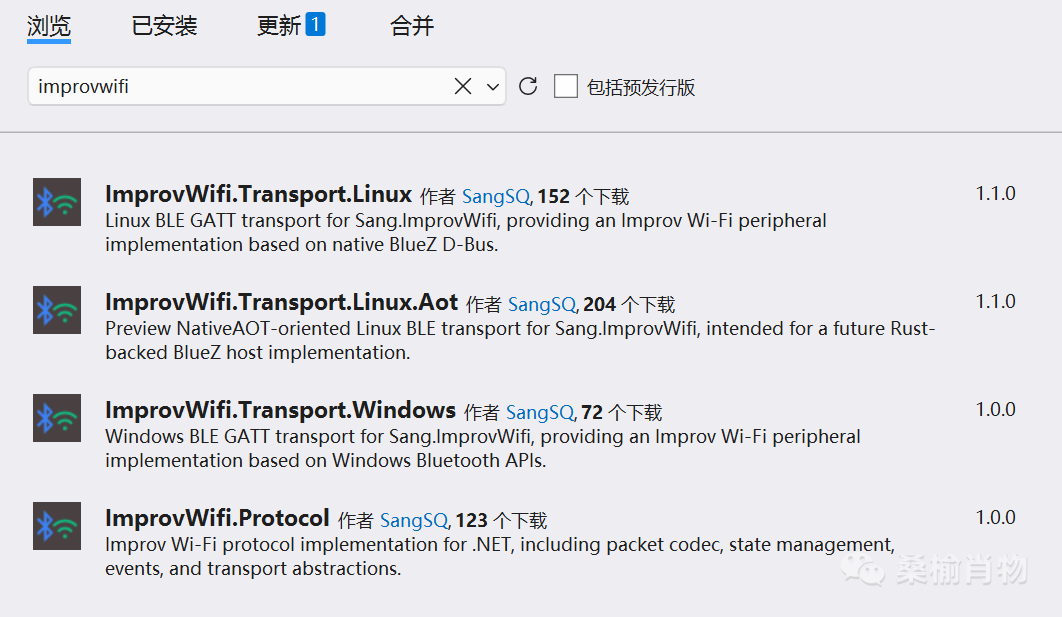The height and width of the screenshot is (617, 1062).
Task: Switch to the 合并 tab
Action: tap(411, 27)
